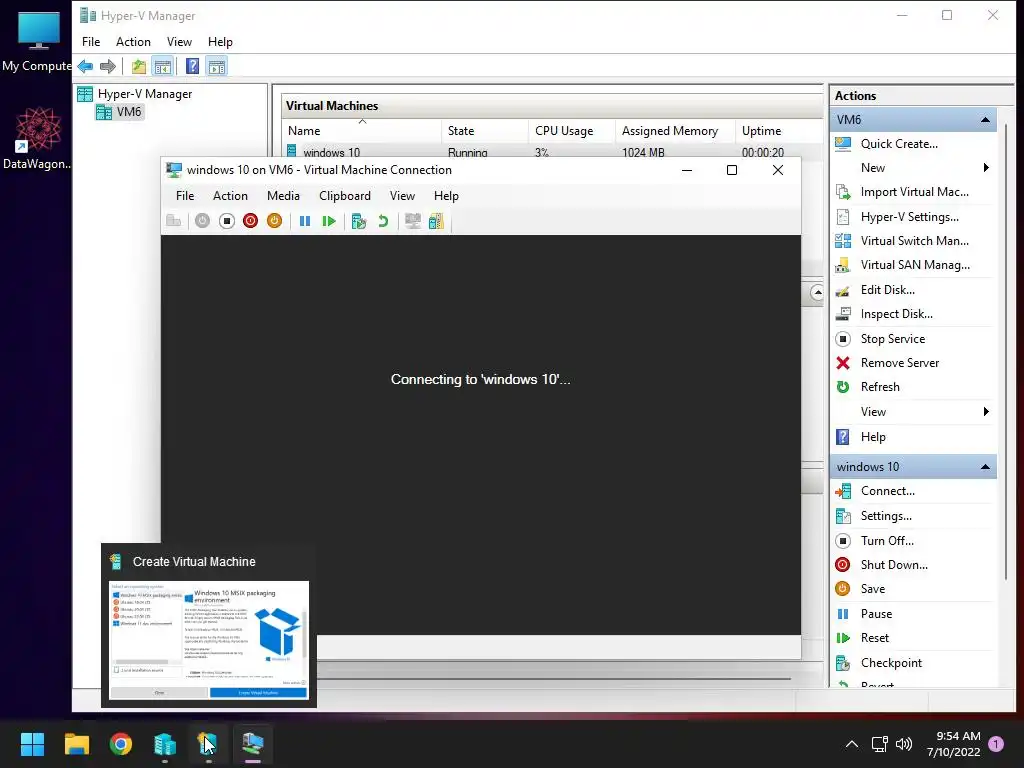Click the Back arrow in Hyper-V Manager toolbar
The width and height of the screenshot is (1024, 768).
pyautogui.click(x=85, y=66)
